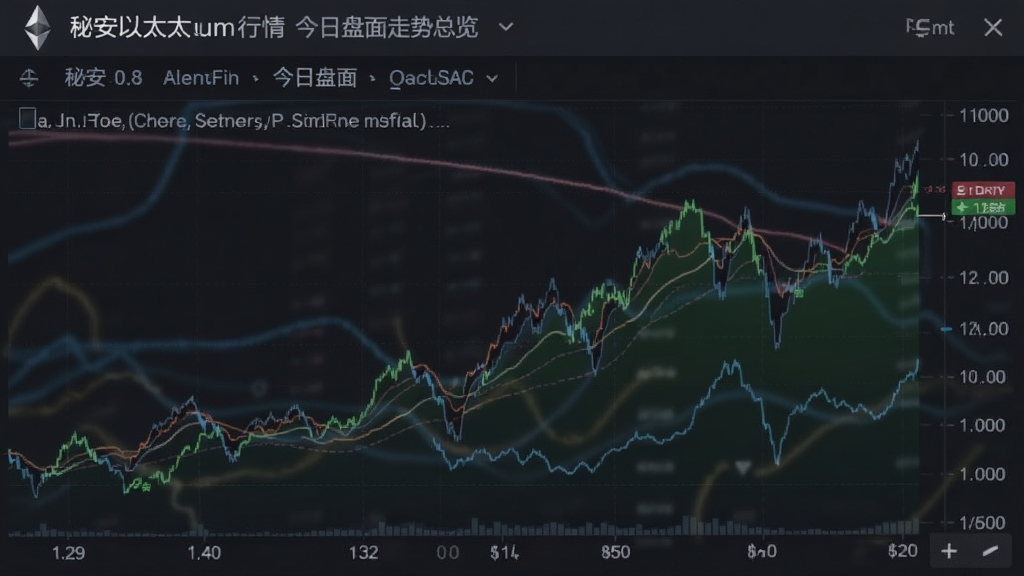Image resolution: width=1024 pixels, height=576 pixels.
Task: Click the down-triangle marker on the chart
Action: tap(743, 468)
